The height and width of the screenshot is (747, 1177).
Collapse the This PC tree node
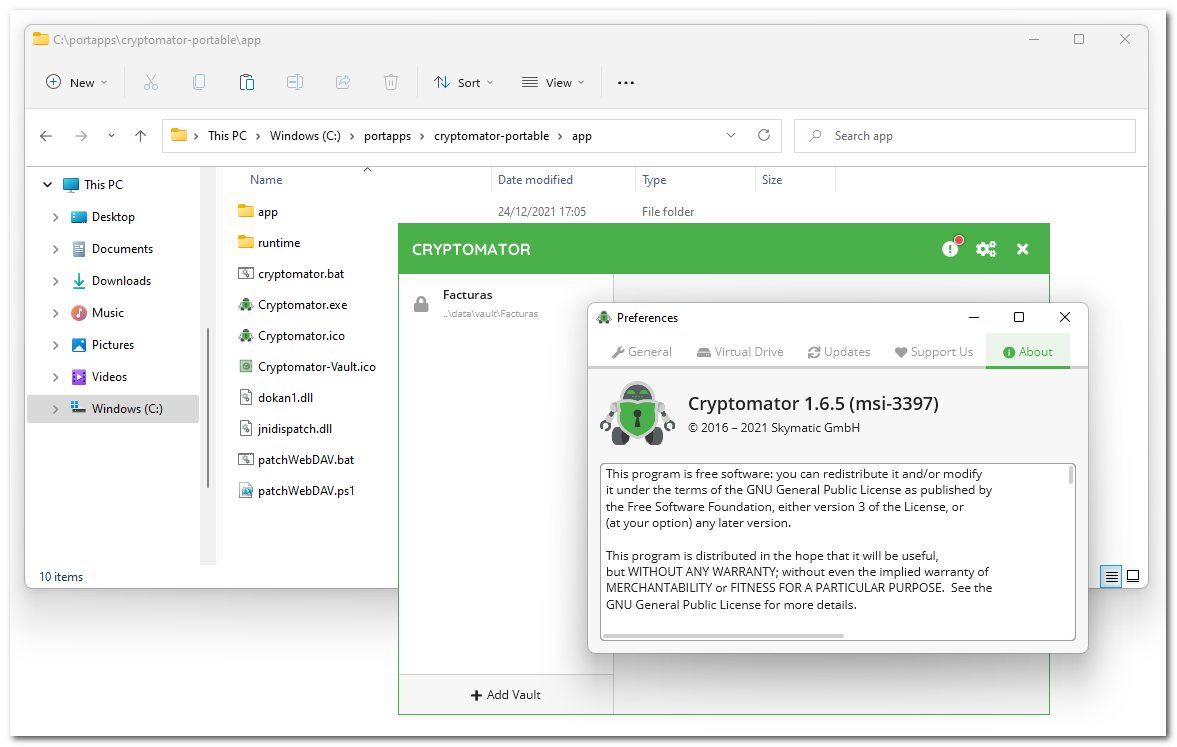47,185
